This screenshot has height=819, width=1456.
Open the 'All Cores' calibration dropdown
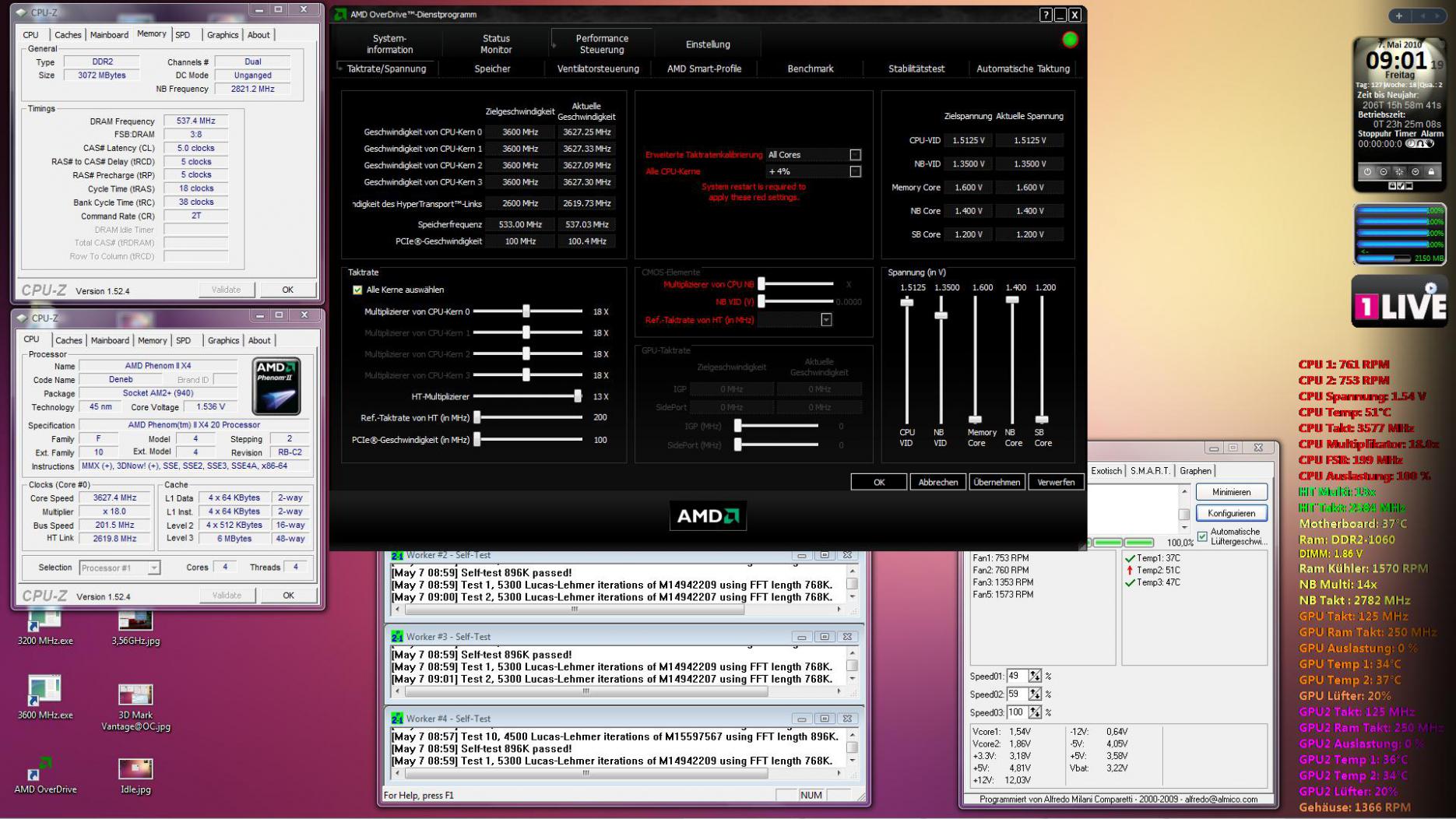[855, 155]
